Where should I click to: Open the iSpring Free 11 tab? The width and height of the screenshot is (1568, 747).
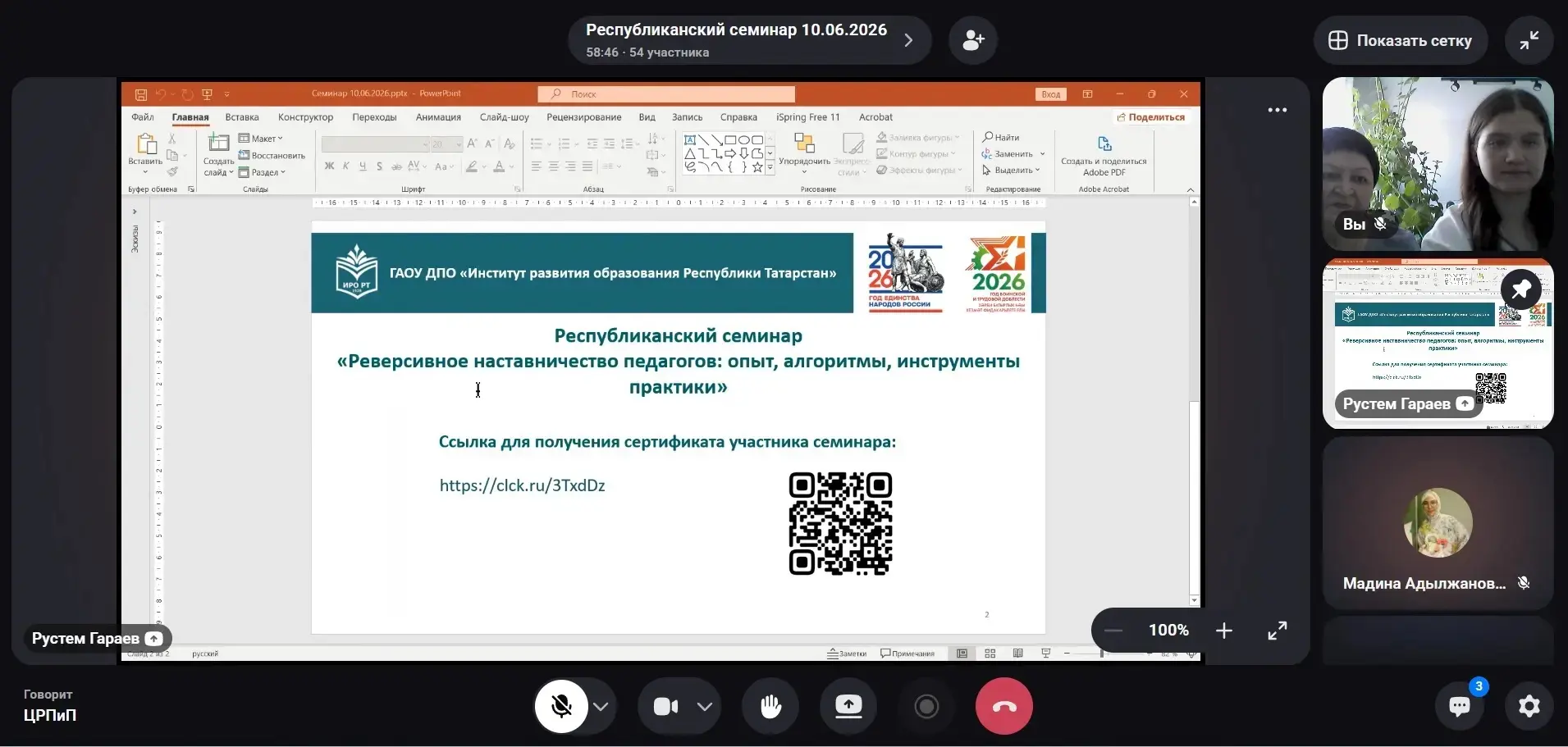[808, 117]
